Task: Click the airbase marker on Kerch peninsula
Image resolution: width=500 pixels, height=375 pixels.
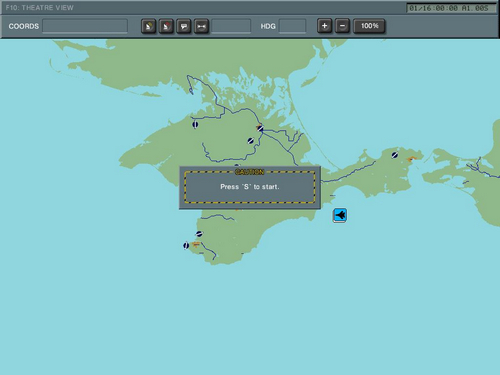Action: (x=395, y=155)
